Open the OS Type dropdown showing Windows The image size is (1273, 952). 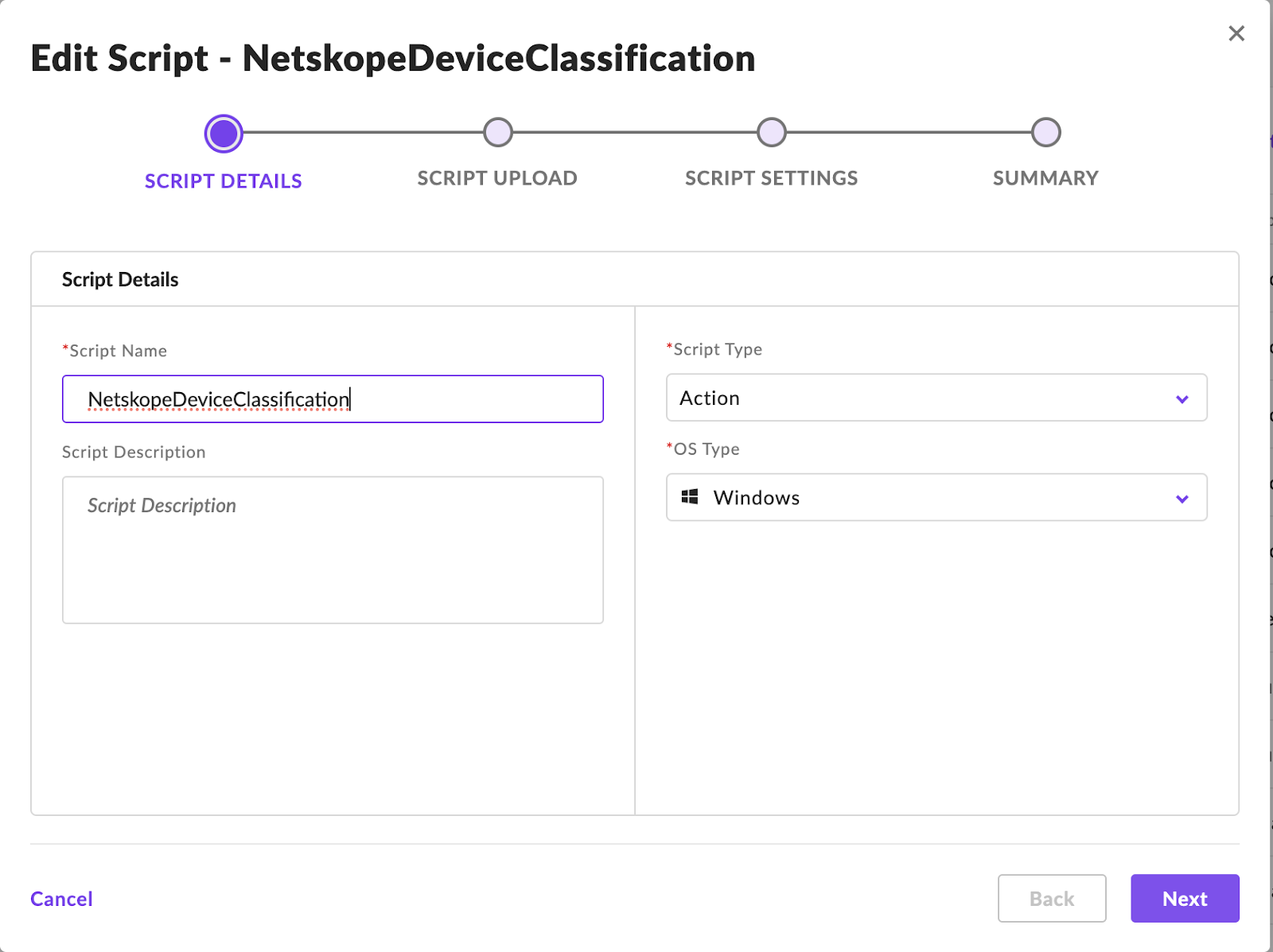[936, 497]
